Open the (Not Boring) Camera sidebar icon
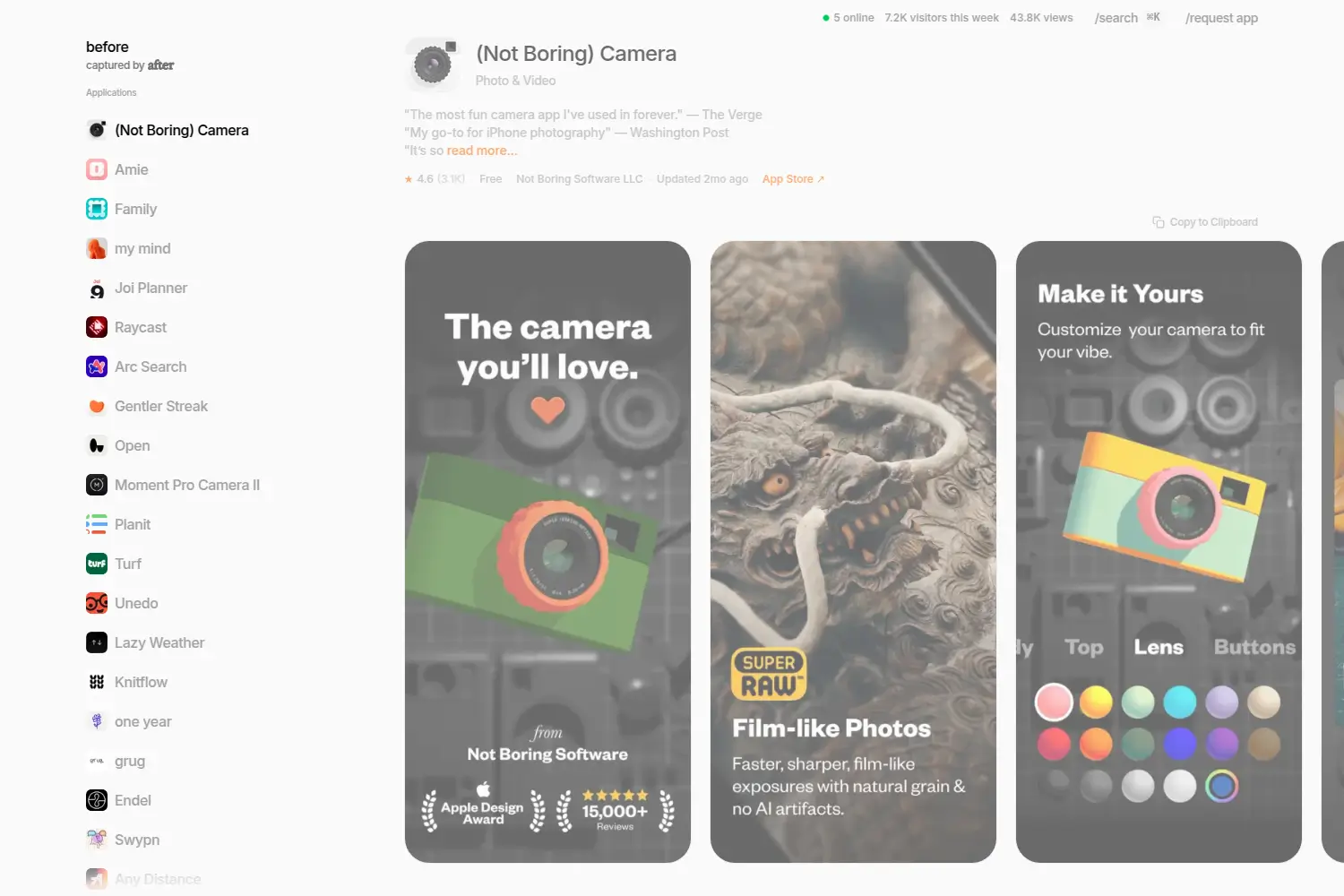Viewport: 1344px width, 896px height. [x=97, y=130]
